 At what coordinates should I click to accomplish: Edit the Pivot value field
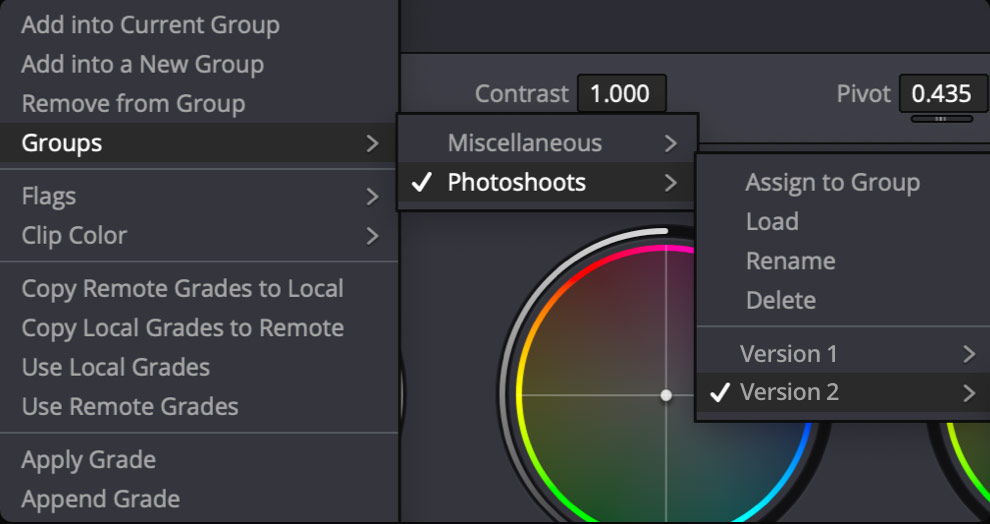click(943, 93)
